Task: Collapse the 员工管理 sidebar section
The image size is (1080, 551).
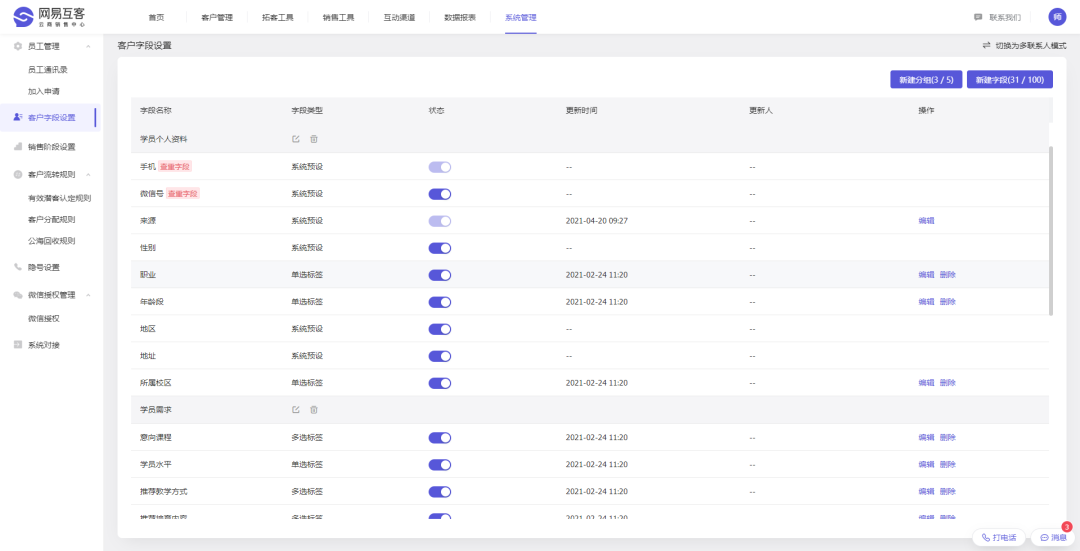Action: (x=89, y=47)
